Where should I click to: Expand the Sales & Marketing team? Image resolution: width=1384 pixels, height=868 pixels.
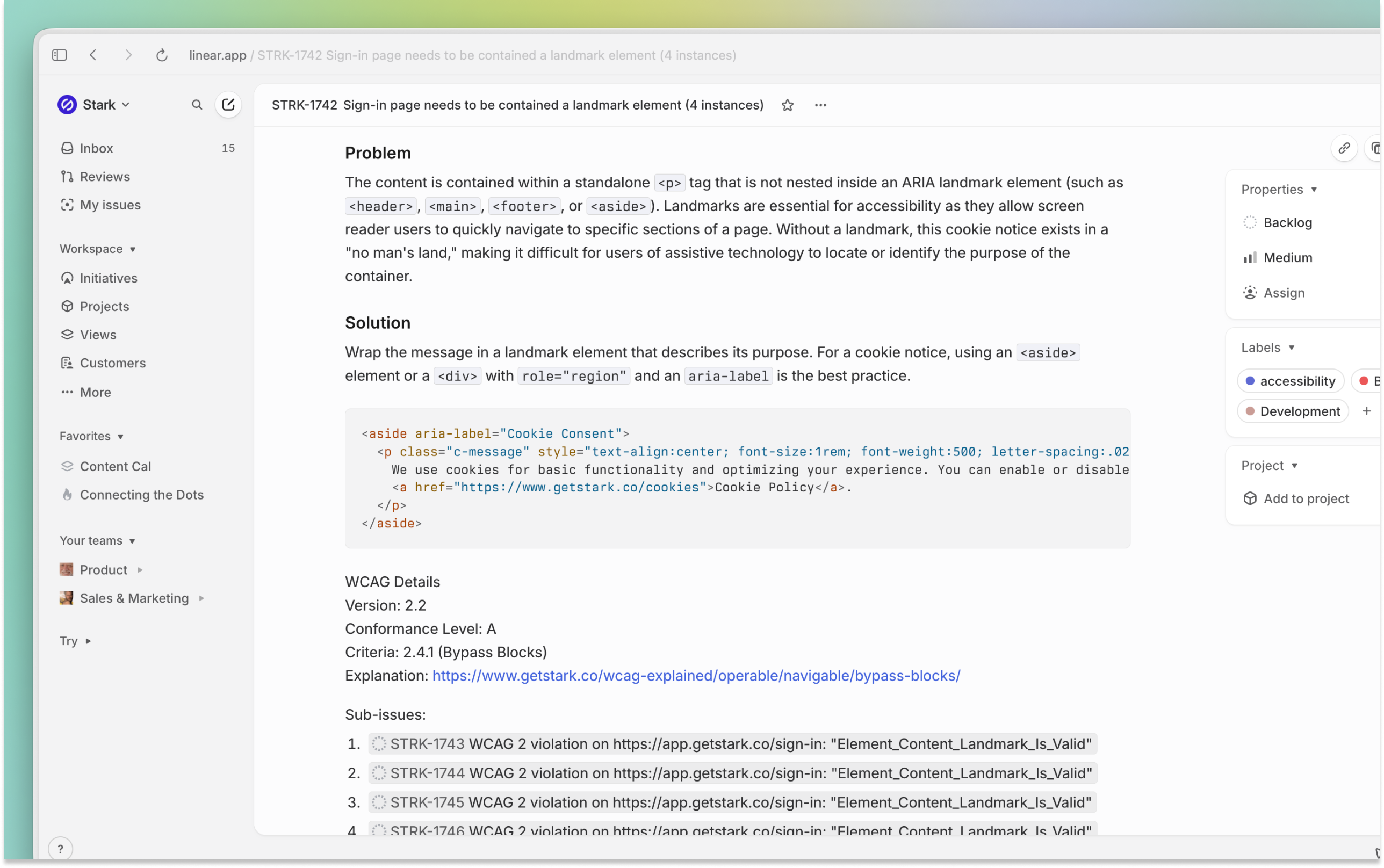[x=201, y=598]
